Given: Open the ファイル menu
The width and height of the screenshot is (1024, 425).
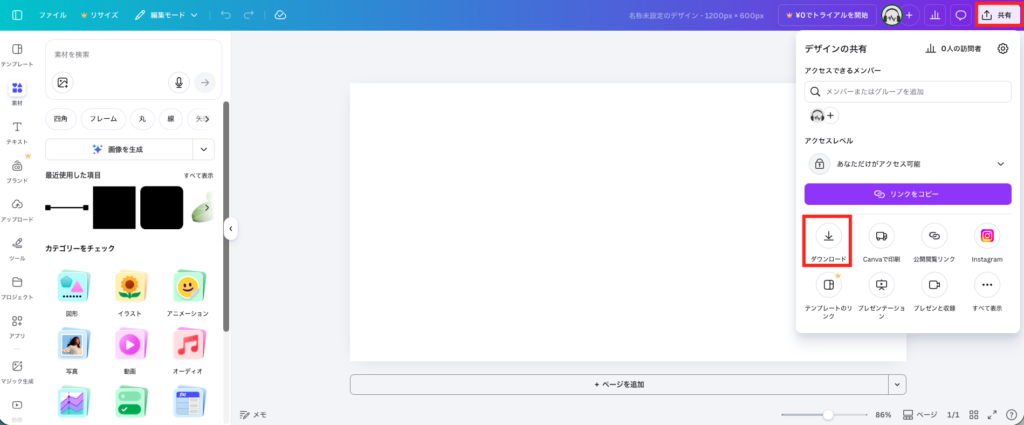Looking at the screenshot, I should tap(52, 15).
